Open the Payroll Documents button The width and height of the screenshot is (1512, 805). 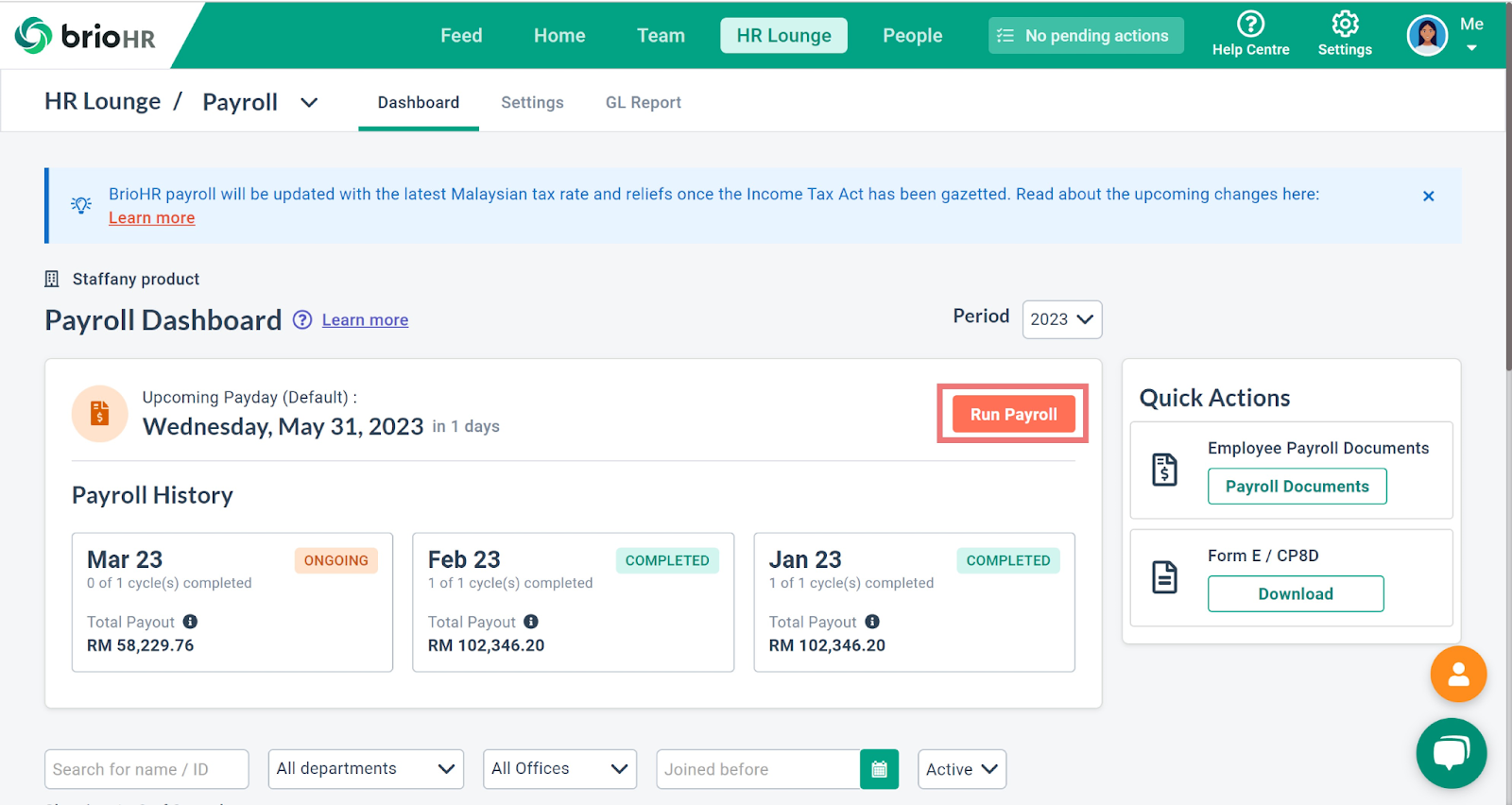(x=1297, y=486)
